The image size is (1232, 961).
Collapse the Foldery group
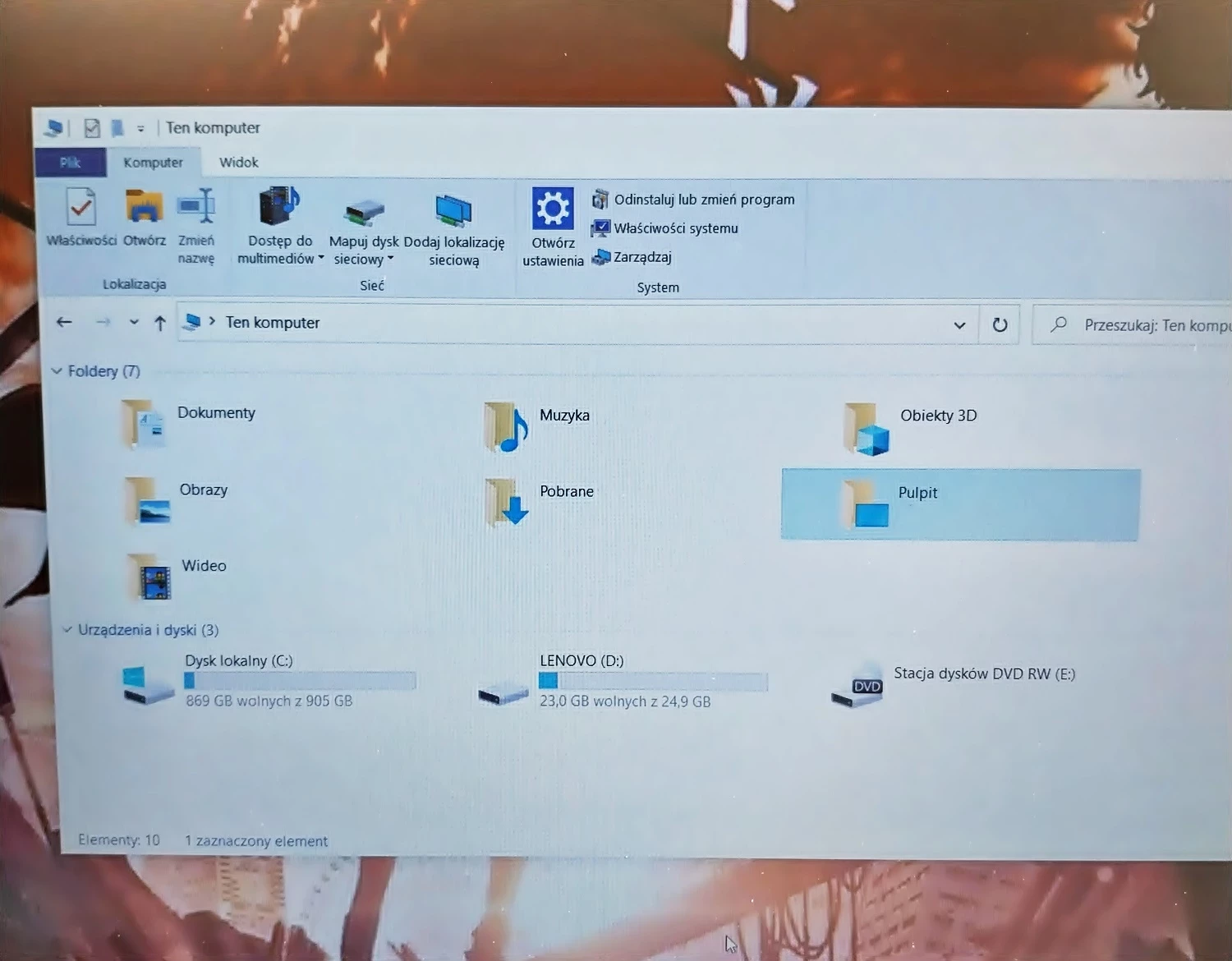pyautogui.click(x=57, y=371)
